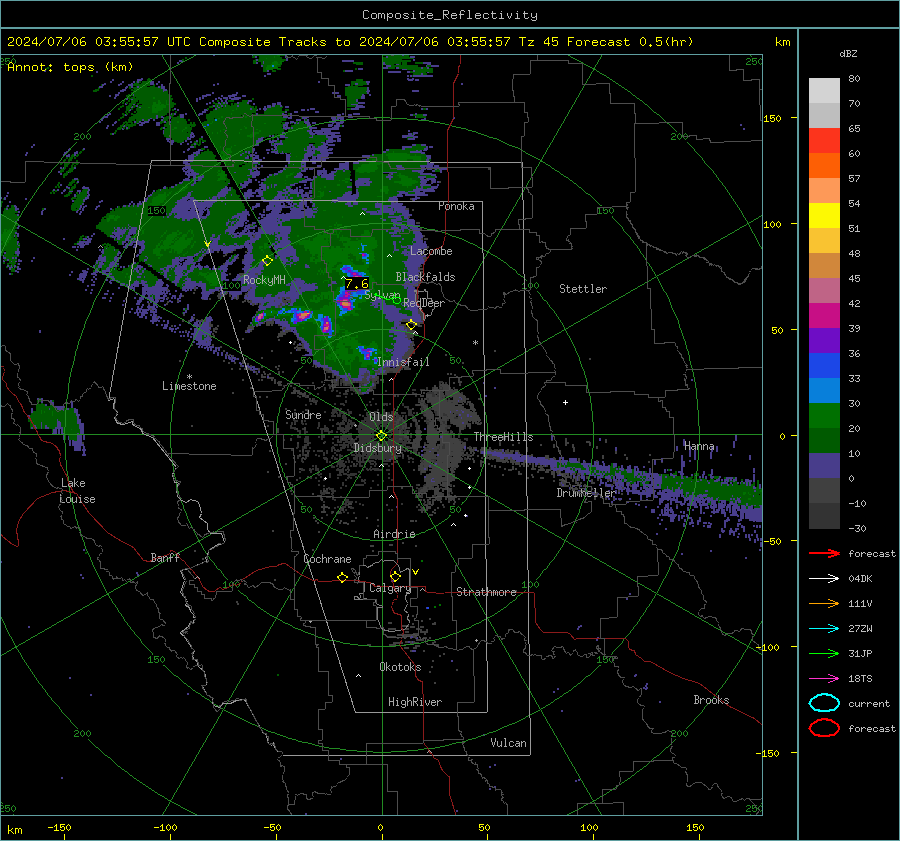Click the yellow diamond marker above Calgary

click(395, 576)
